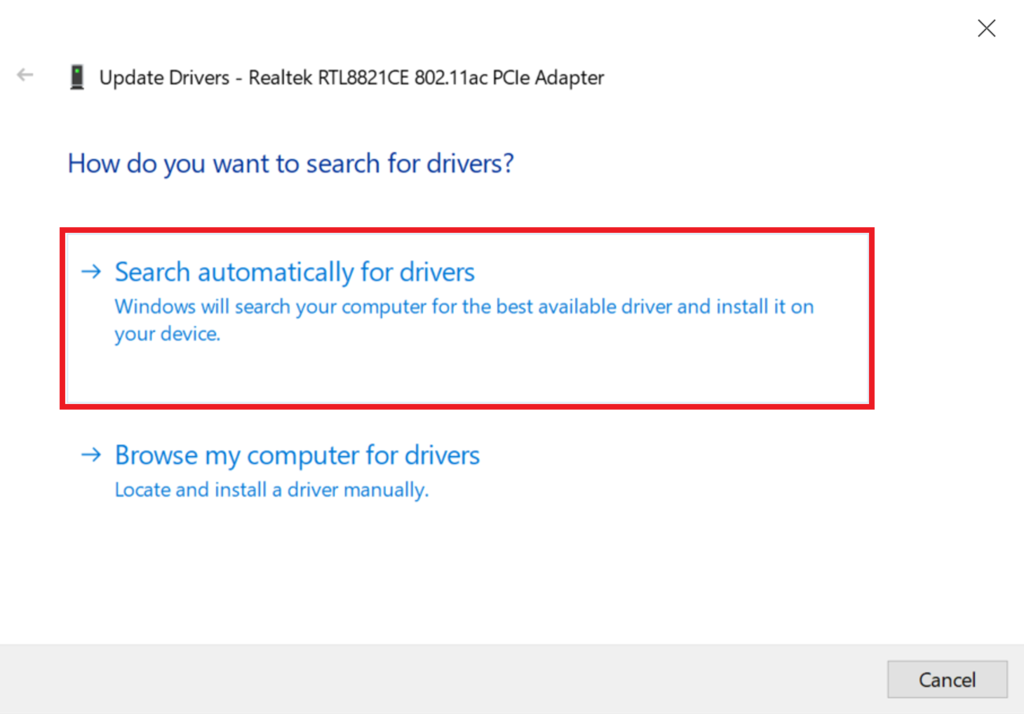Screen dimensions: 1024x714
Task: Click the arrow beside Browse my computer for drivers
Action: coord(91,455)
